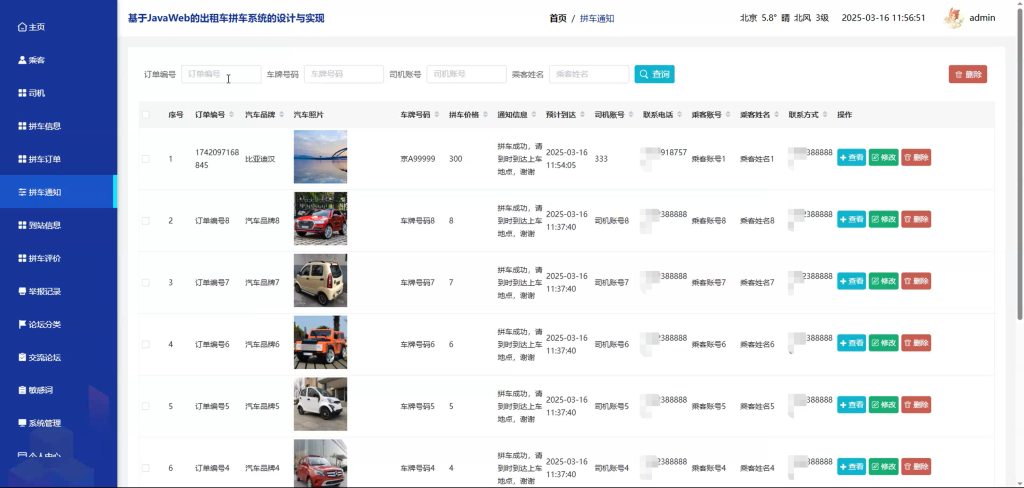The width and height of the screenshot is (1024, 488).
Task: Focus the 乘客姓名 search field
Action: (x=589, y=74)
